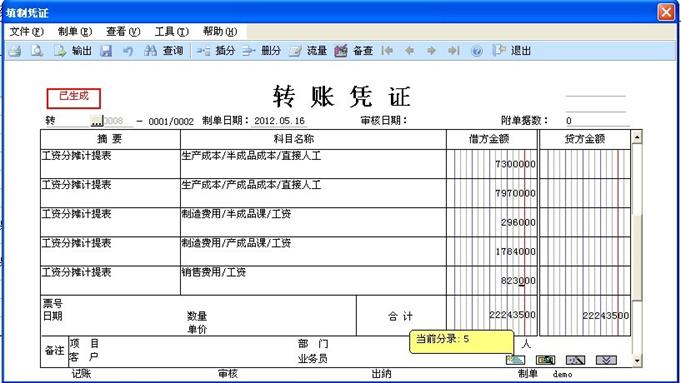Click the third bottom-right pencil icon
Screen dimensions: 681x383
coord(575,360)
